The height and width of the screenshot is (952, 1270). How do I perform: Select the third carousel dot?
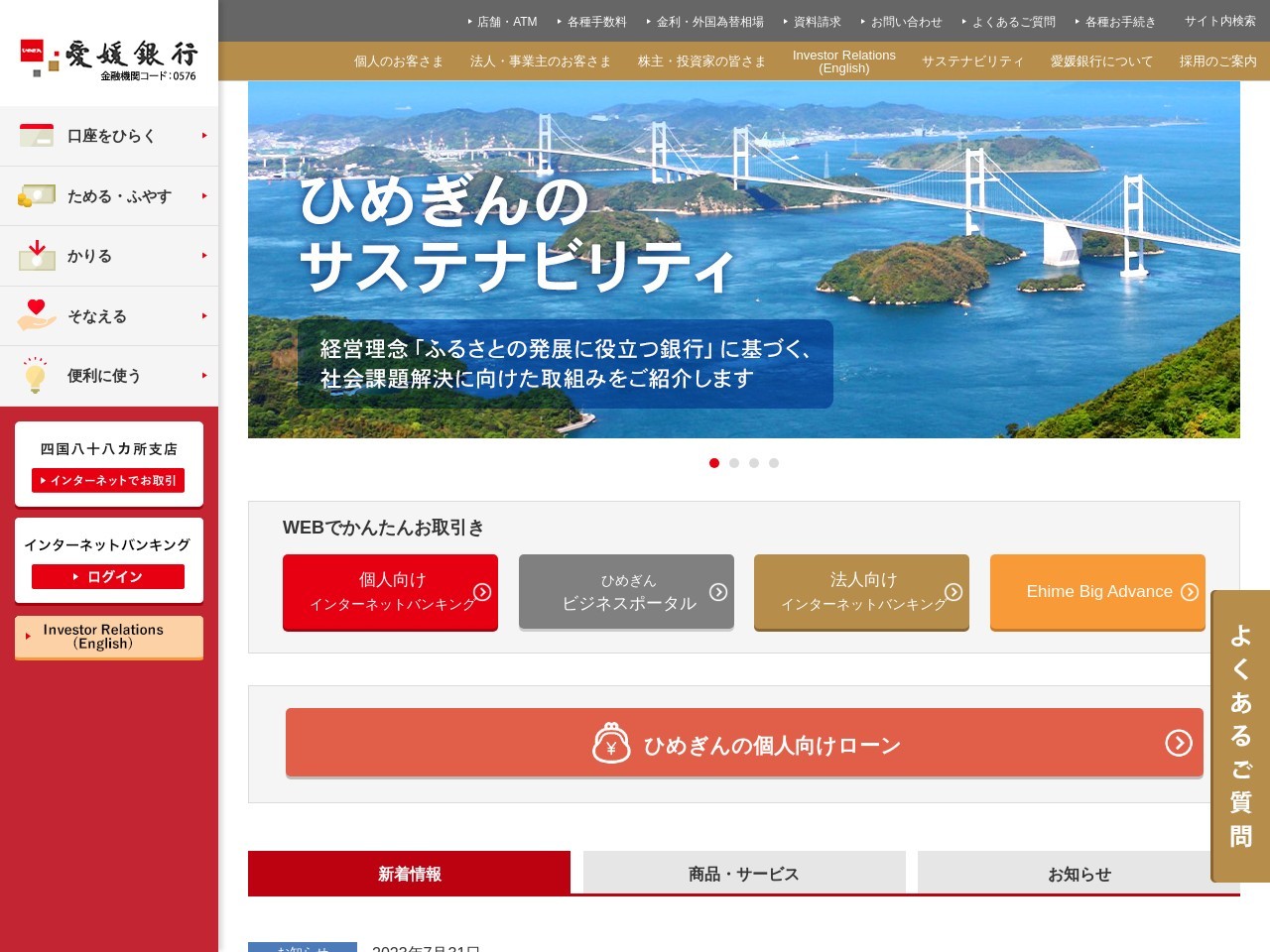[x=754, y=463]
